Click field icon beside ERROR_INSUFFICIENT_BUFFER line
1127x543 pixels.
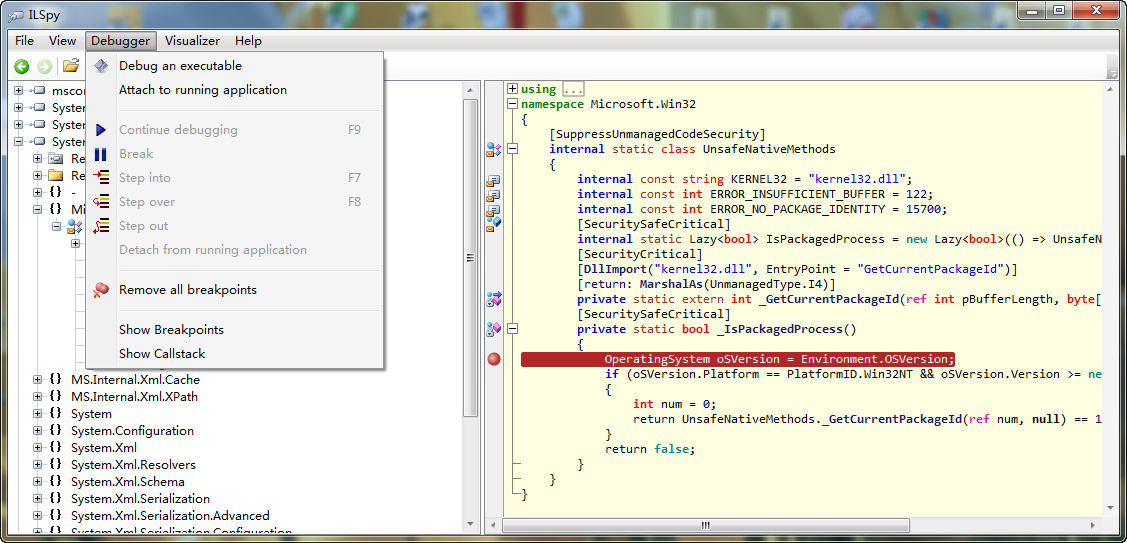click(x=493, y=195)
